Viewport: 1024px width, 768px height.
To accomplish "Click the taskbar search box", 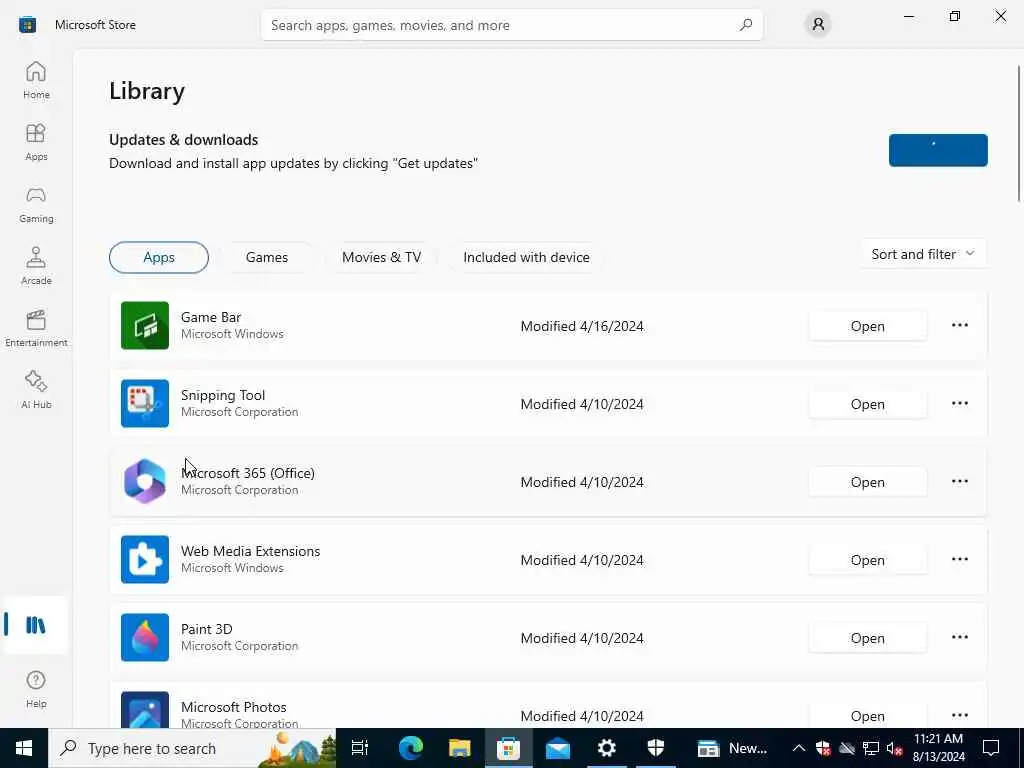I will (193, 748).
